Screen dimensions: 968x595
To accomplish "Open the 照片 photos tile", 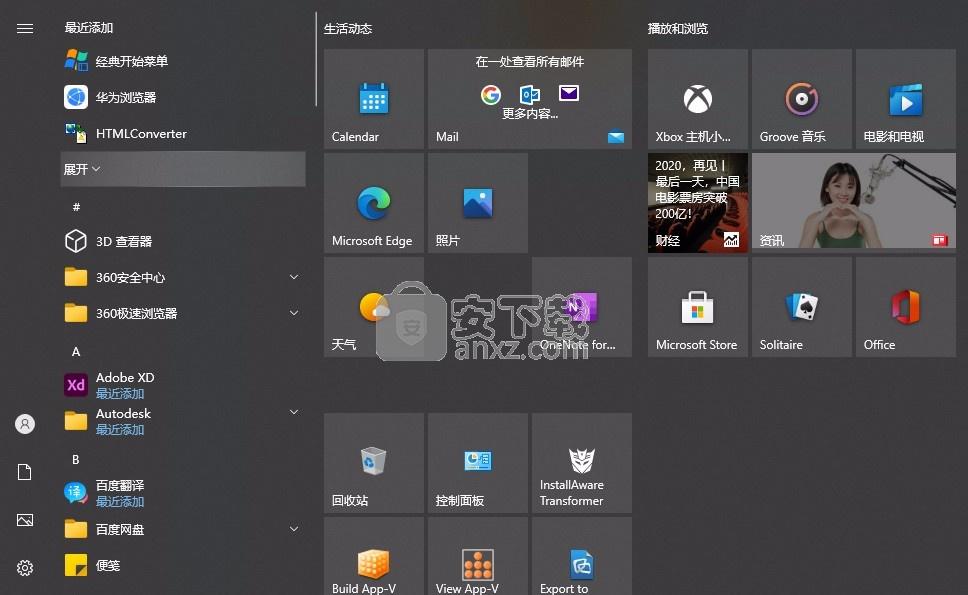I will (478, 203).
